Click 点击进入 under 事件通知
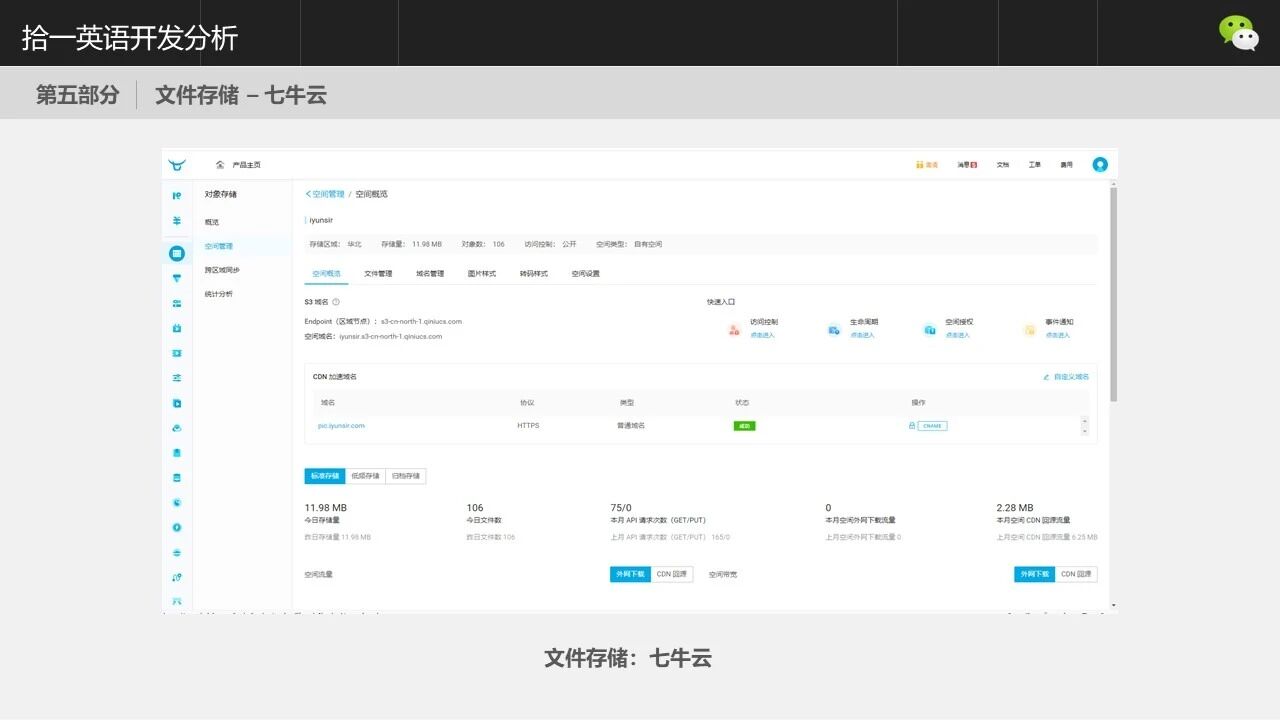 coord(1058,335)
